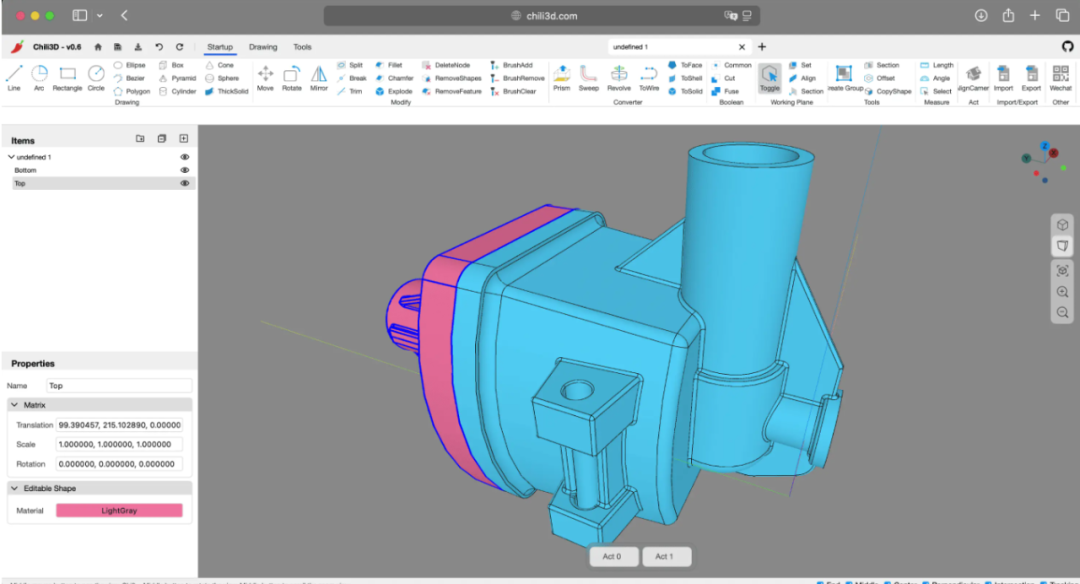Open the Export model tool

pyautogui.click(x=1031, y=77)
